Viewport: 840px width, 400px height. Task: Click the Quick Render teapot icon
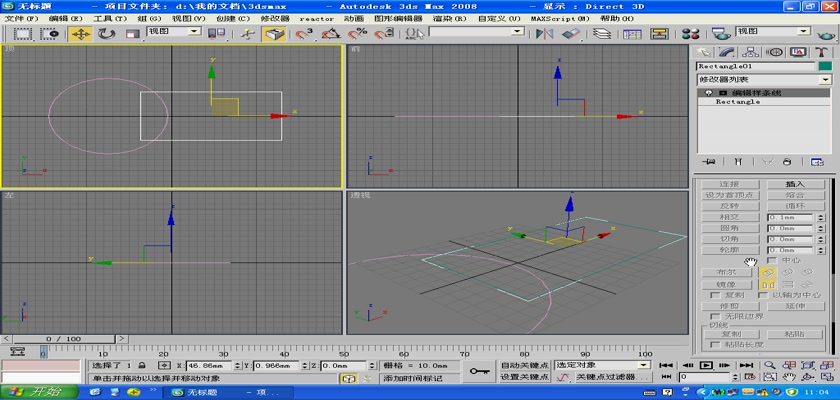[827, 35]
